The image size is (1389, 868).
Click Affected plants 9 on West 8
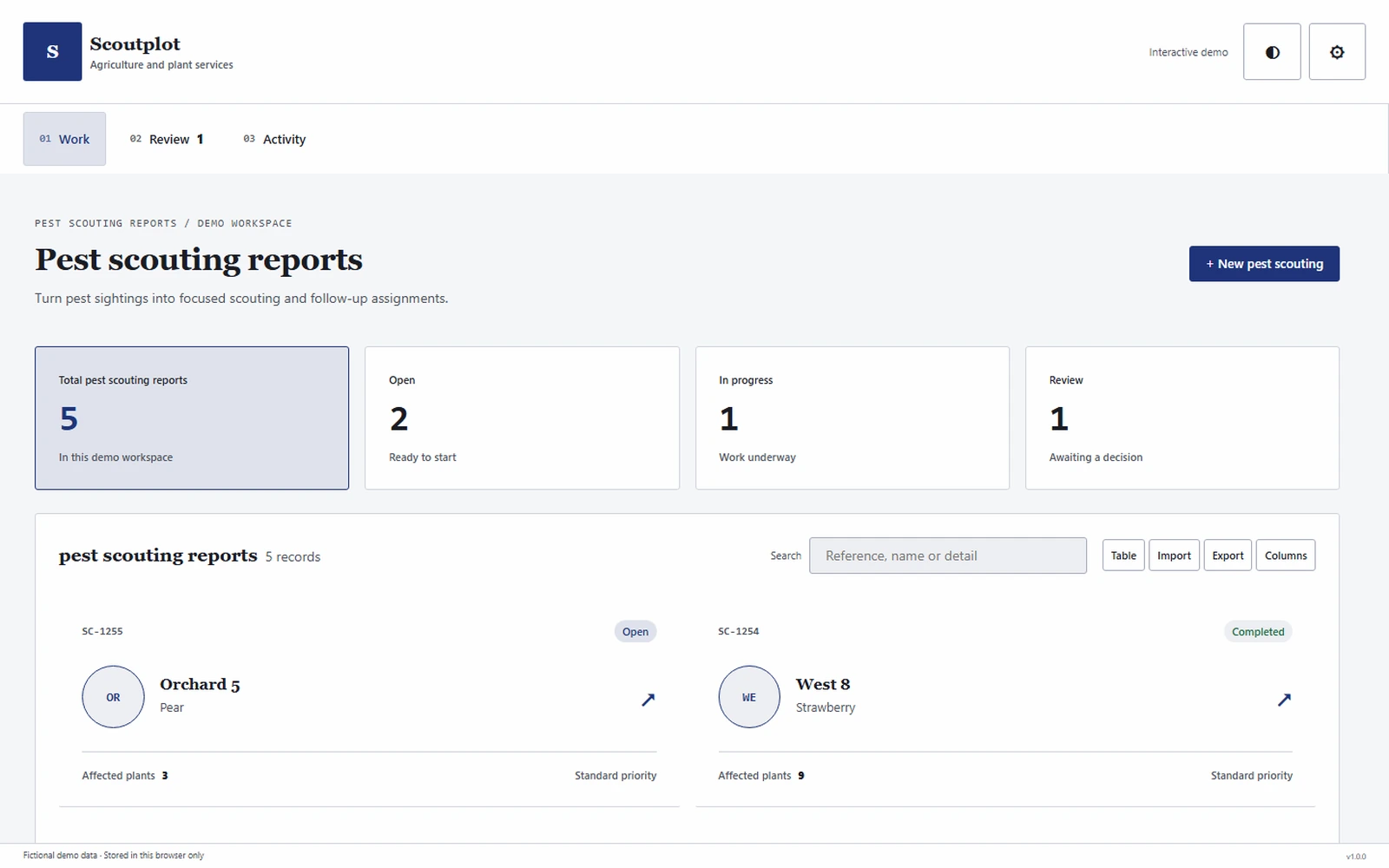pos(761,776)
